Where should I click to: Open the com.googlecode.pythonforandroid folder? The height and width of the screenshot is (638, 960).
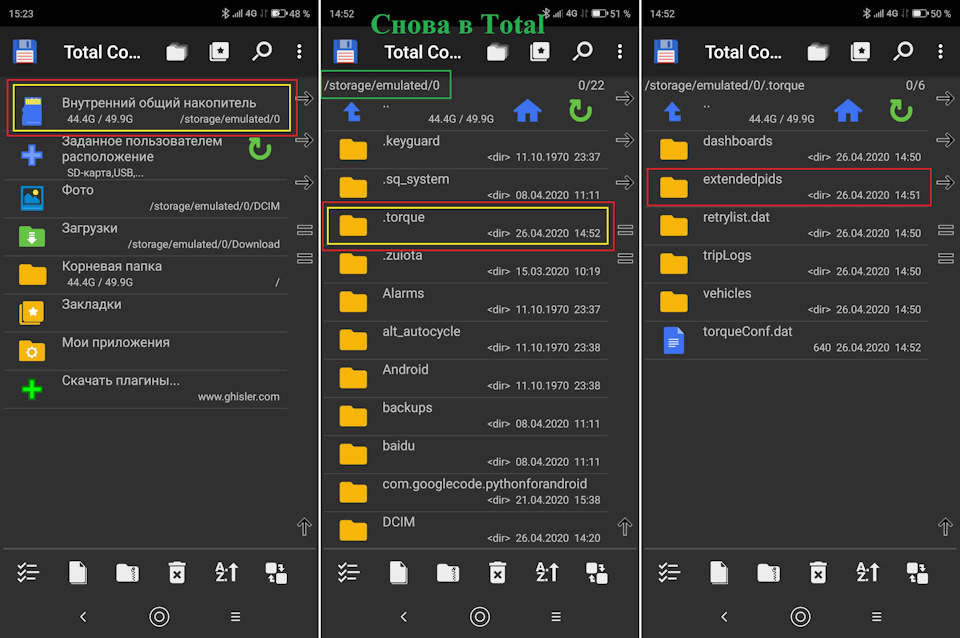coord(466,492)
